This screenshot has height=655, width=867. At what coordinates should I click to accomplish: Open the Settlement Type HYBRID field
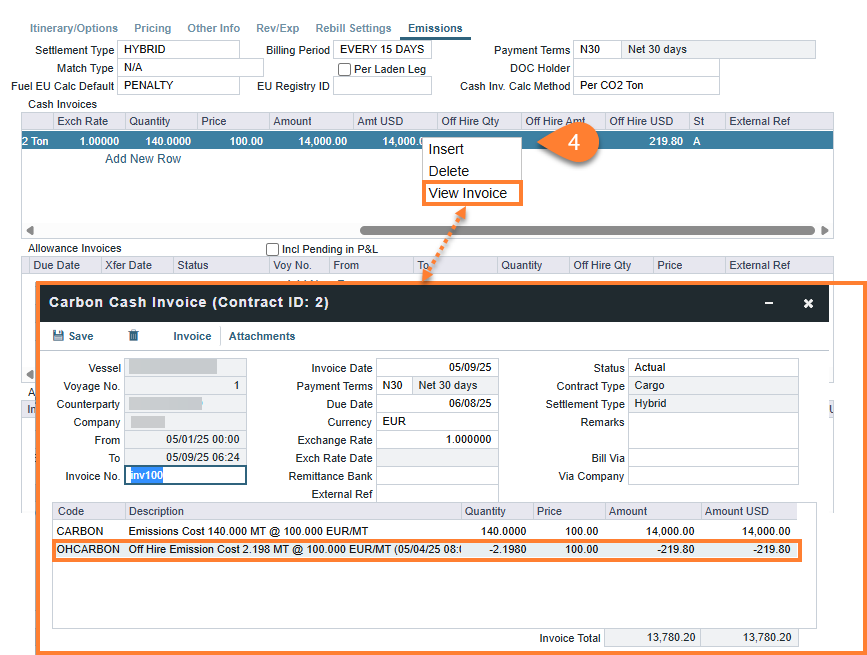point(179,49)
